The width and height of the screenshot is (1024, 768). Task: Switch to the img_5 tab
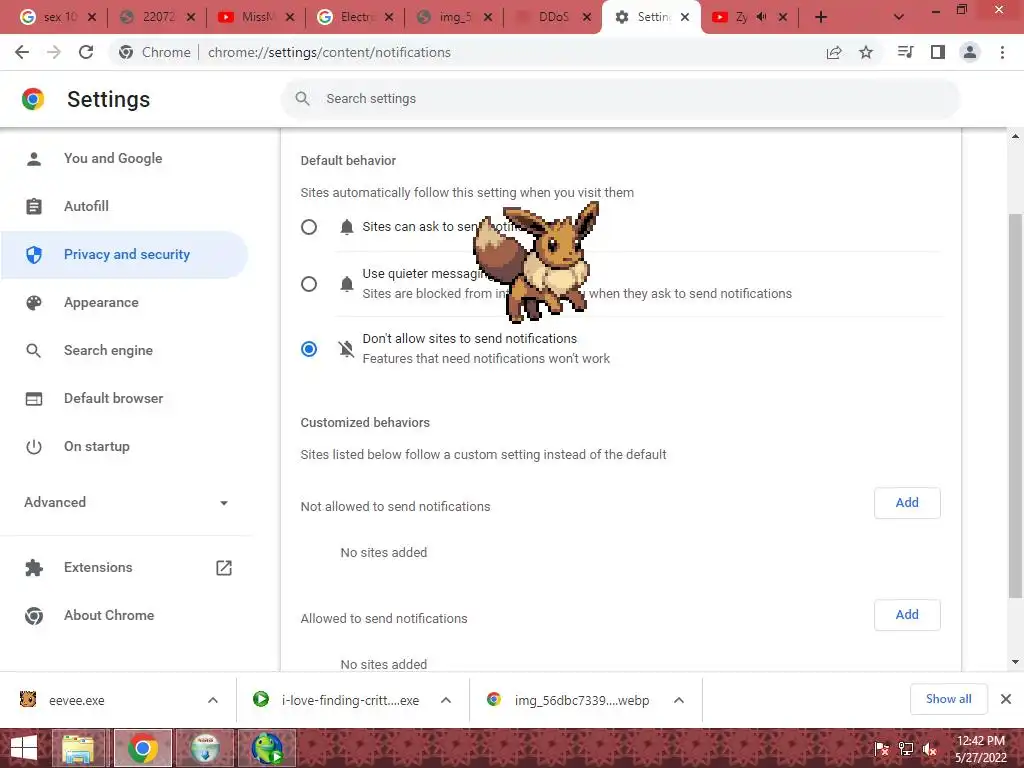(x=455, y=17)
